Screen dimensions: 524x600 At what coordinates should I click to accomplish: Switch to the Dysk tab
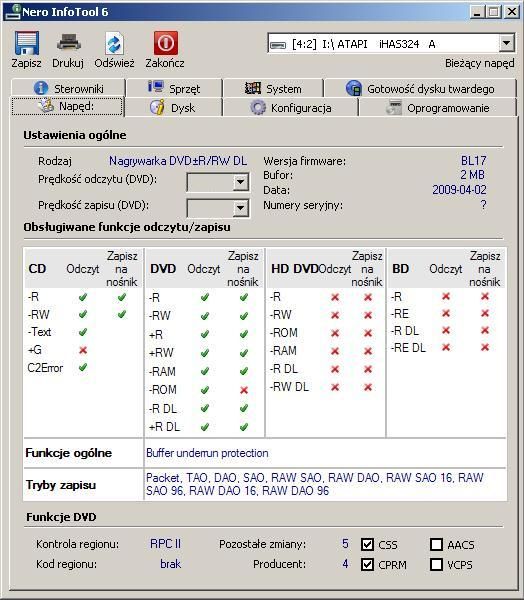(173, 108)
